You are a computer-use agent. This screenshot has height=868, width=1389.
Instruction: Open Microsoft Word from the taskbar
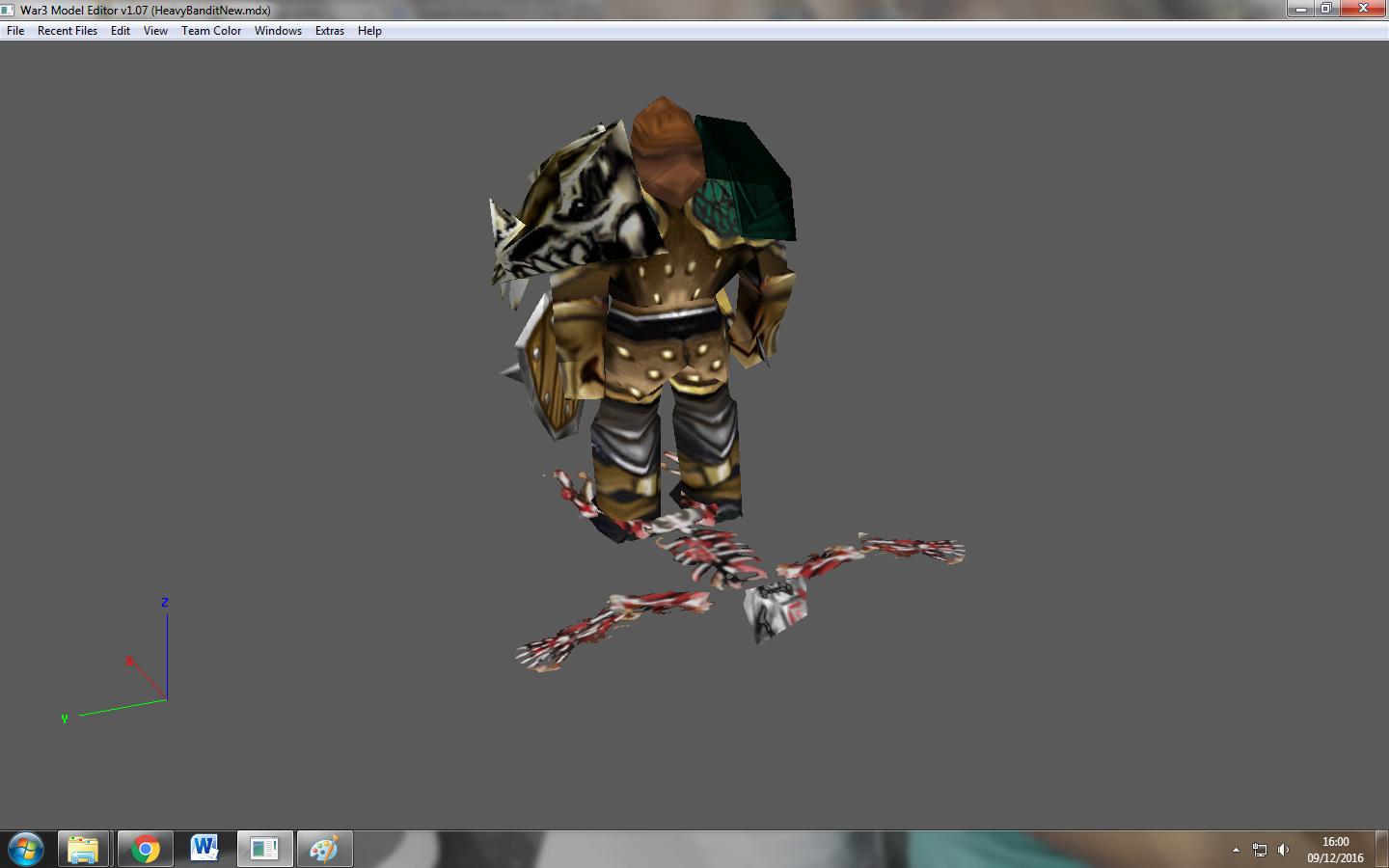pyautogui.click(x=204, y=850)
